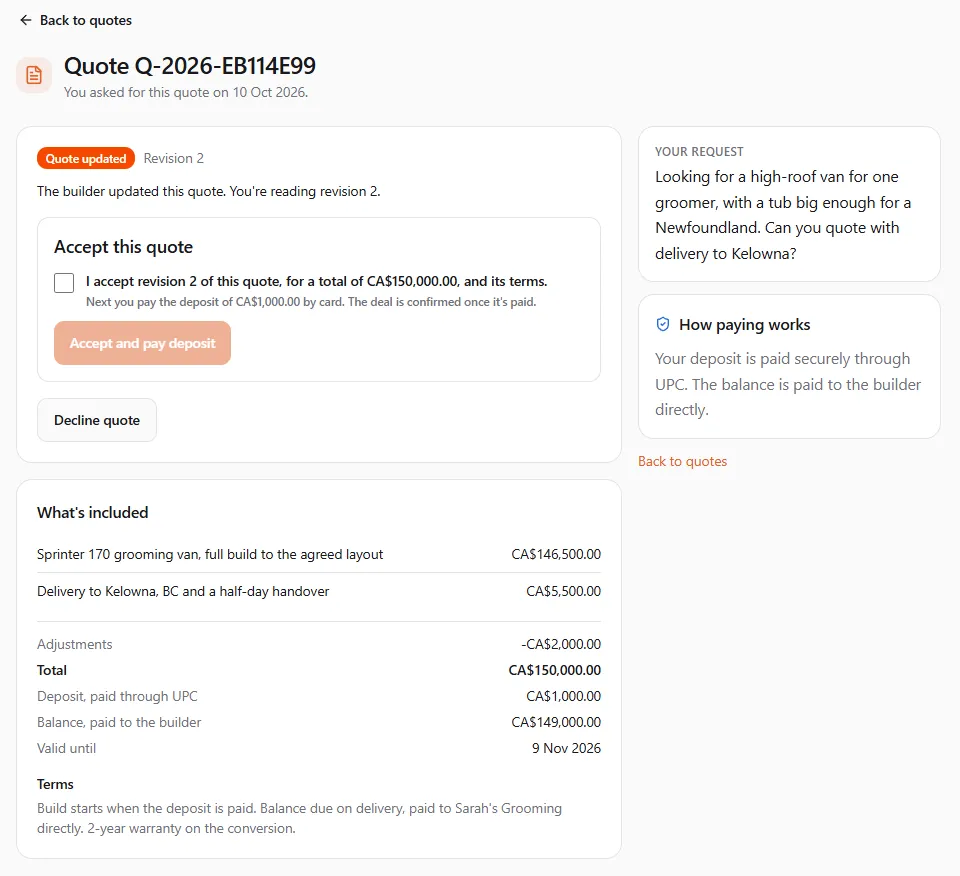Image resolution: width=960 pixels, height=876 pixels.
Task: Click the bold CA$150,000.00 total in the table
Action: click(555, 670)
